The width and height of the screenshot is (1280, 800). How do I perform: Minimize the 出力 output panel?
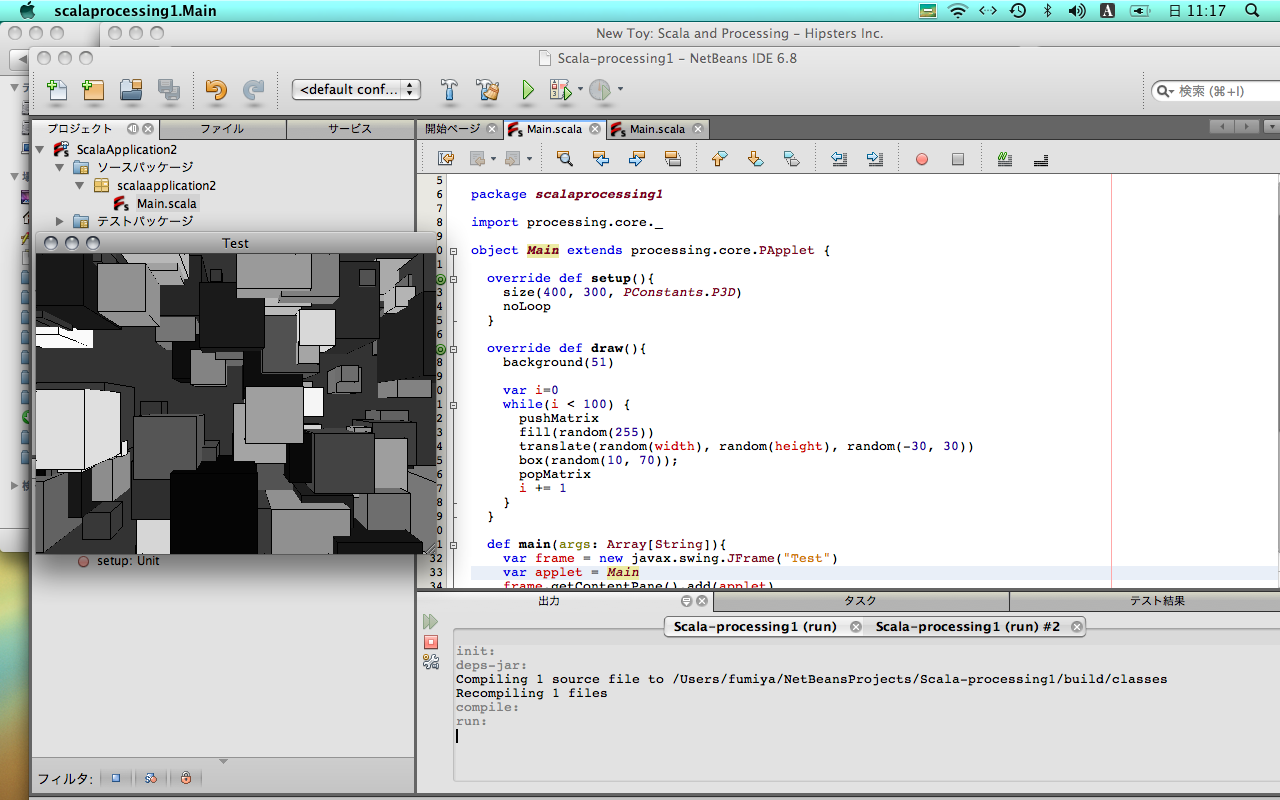pos(687,601)
